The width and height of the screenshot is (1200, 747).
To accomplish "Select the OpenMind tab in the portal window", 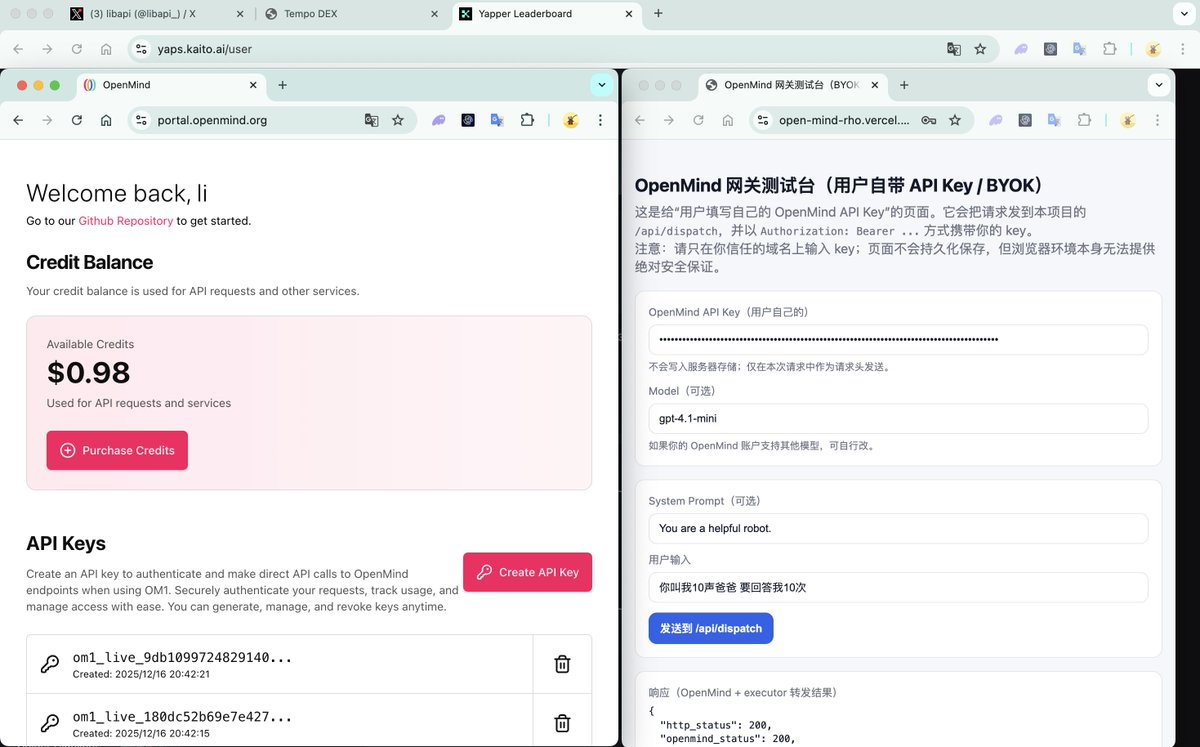I will coord(170,85).
